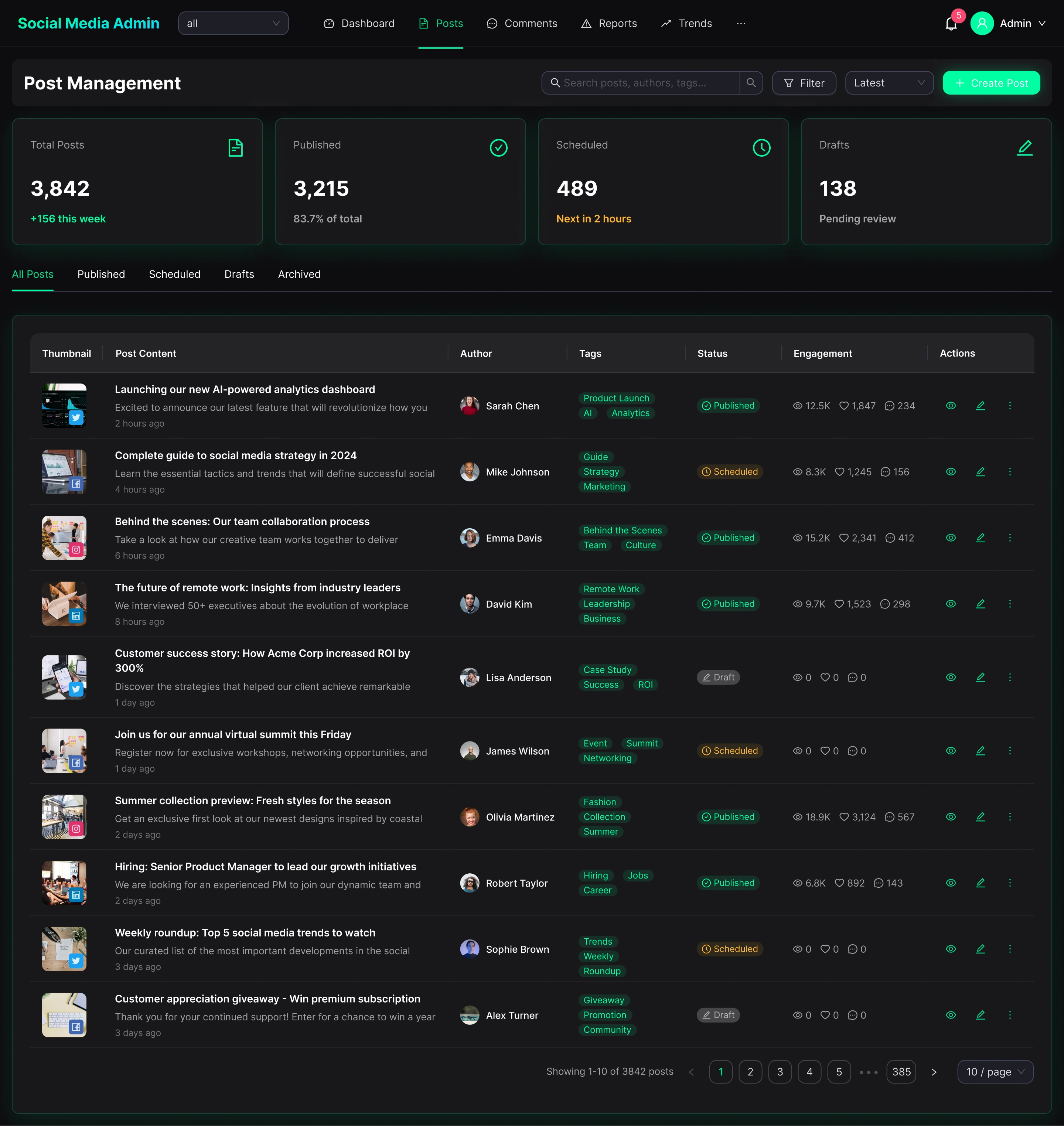Switch to the Scheduled posts tab
The image size is (1064, 1126).
pyautogui.click(x=174, y=274)
